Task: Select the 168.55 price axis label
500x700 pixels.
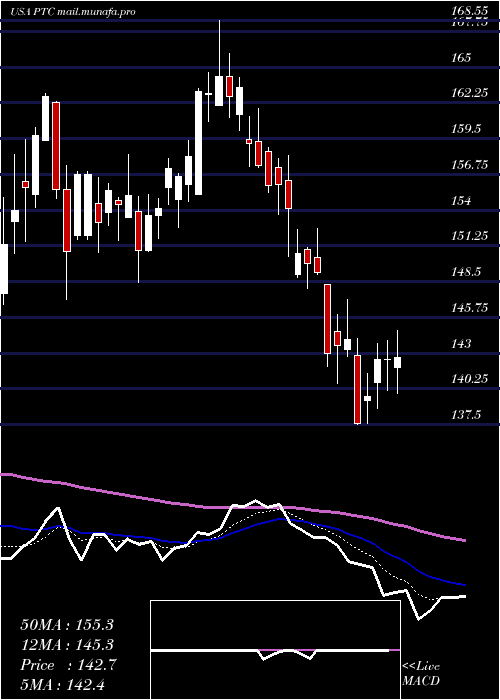Action: pyautogui.click(x=469, y=12)
